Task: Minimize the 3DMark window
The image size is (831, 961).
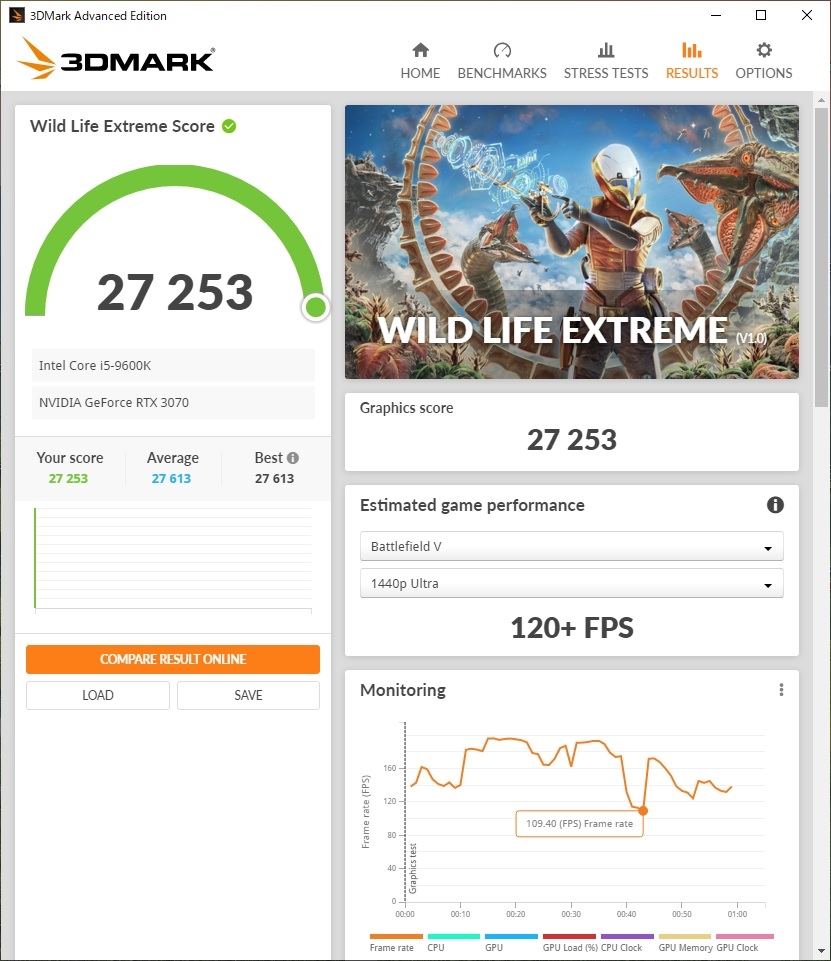Action: coord(716,15)
